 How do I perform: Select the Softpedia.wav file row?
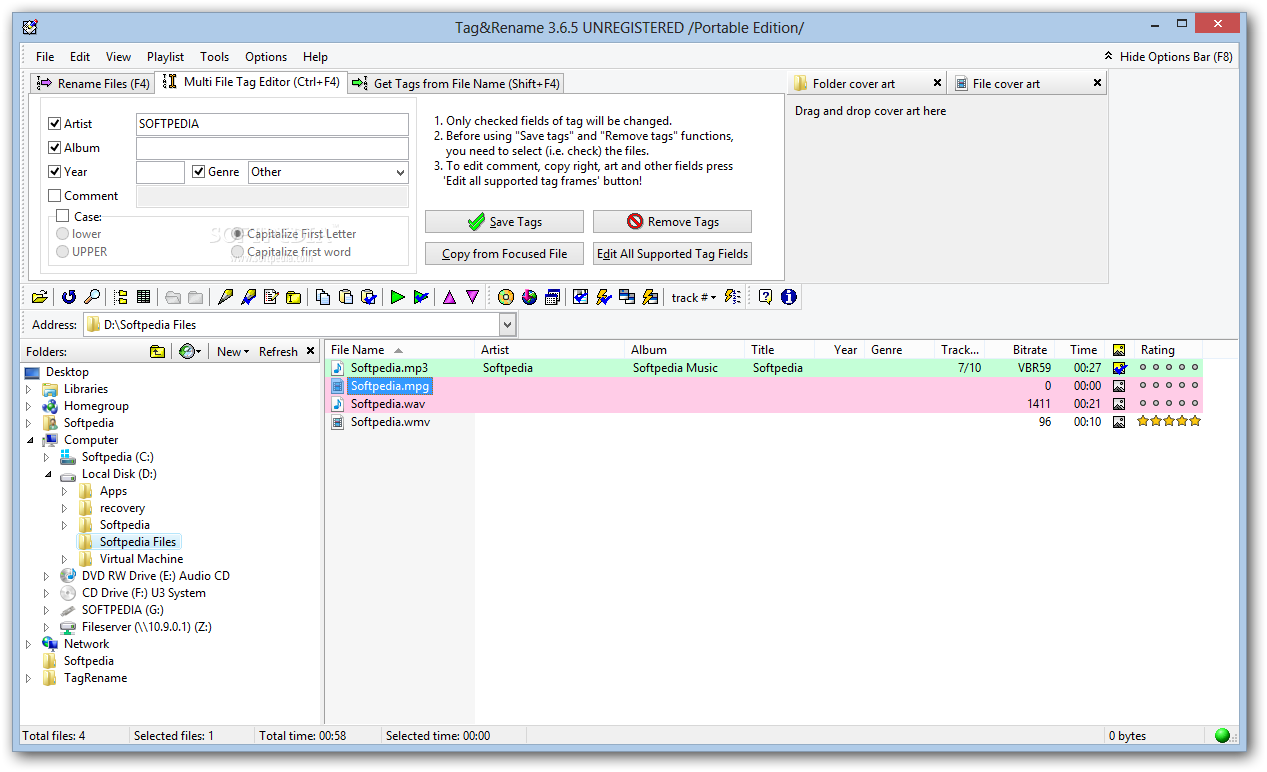tap(765, 404)
